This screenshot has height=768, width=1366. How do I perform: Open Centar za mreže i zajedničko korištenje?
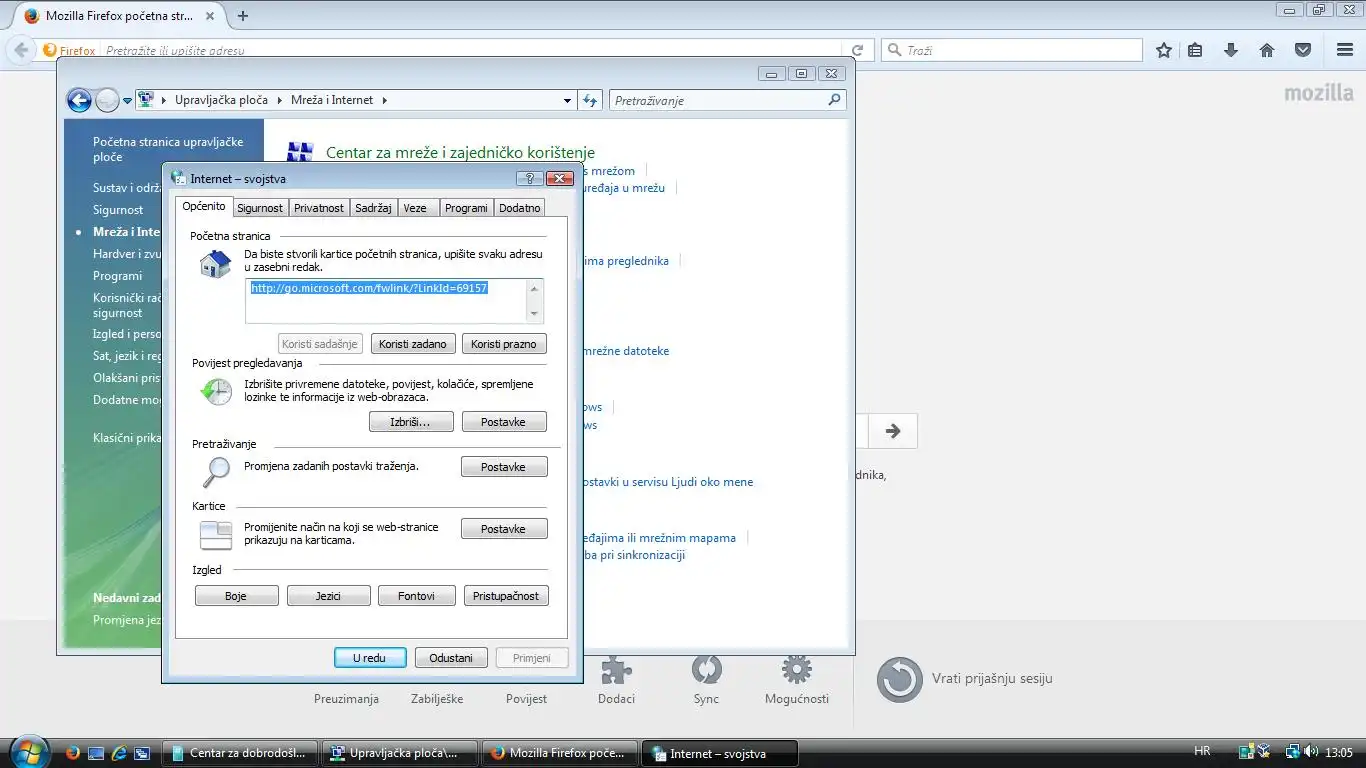[x=460, y=153]
